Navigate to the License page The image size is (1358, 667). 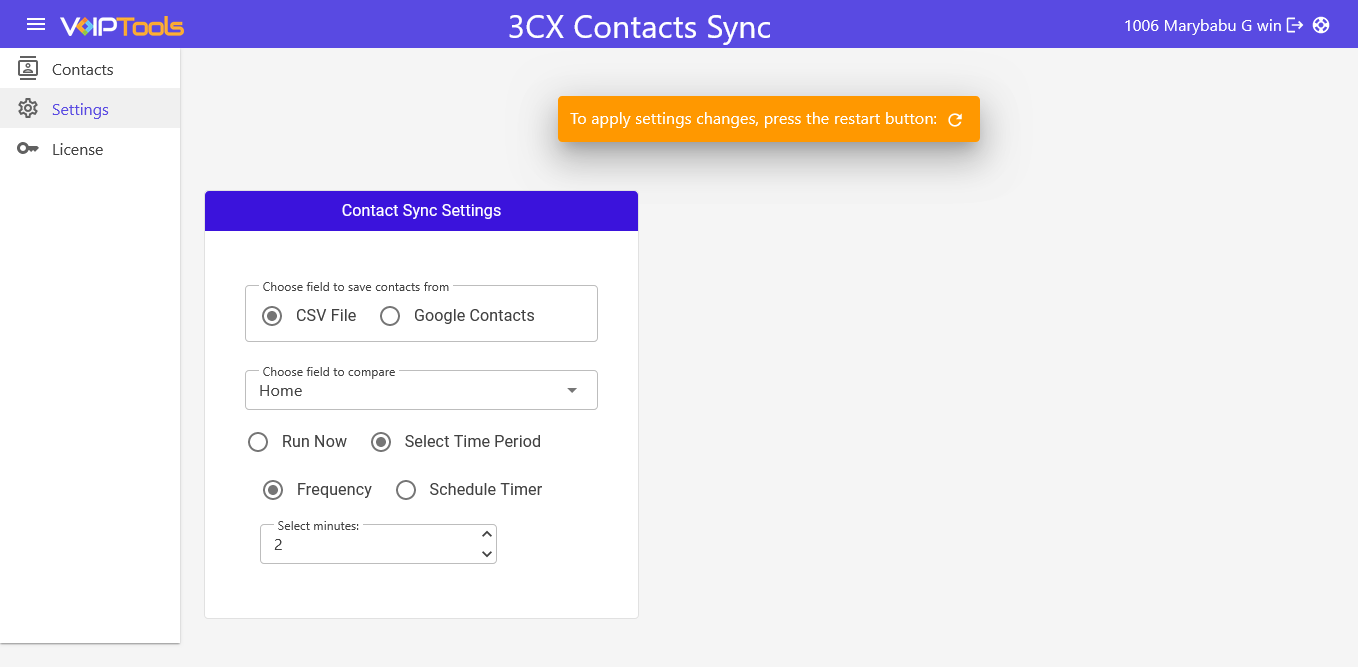77,148
